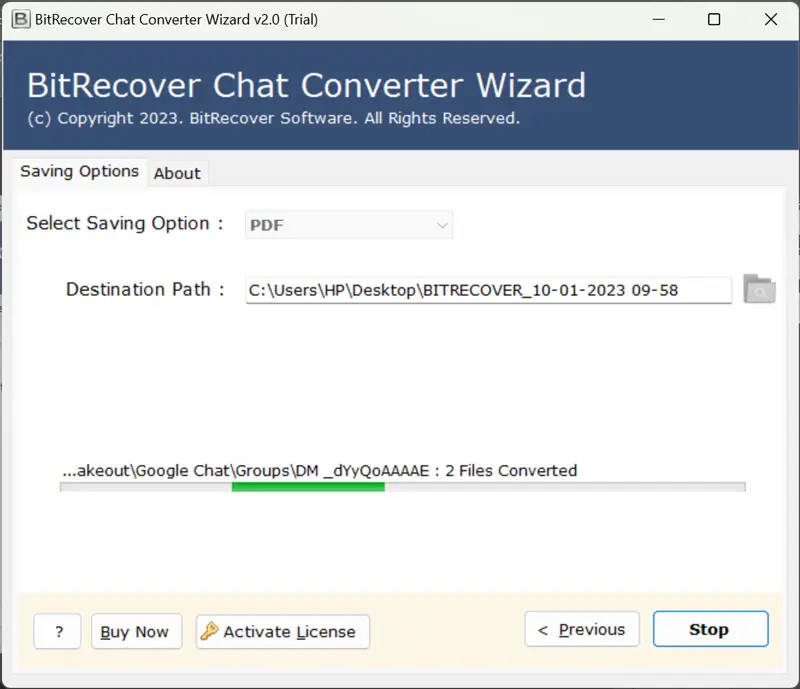The image size is (800, 689).
Task: Click the question mark help button
Action: tap(58, 631)
